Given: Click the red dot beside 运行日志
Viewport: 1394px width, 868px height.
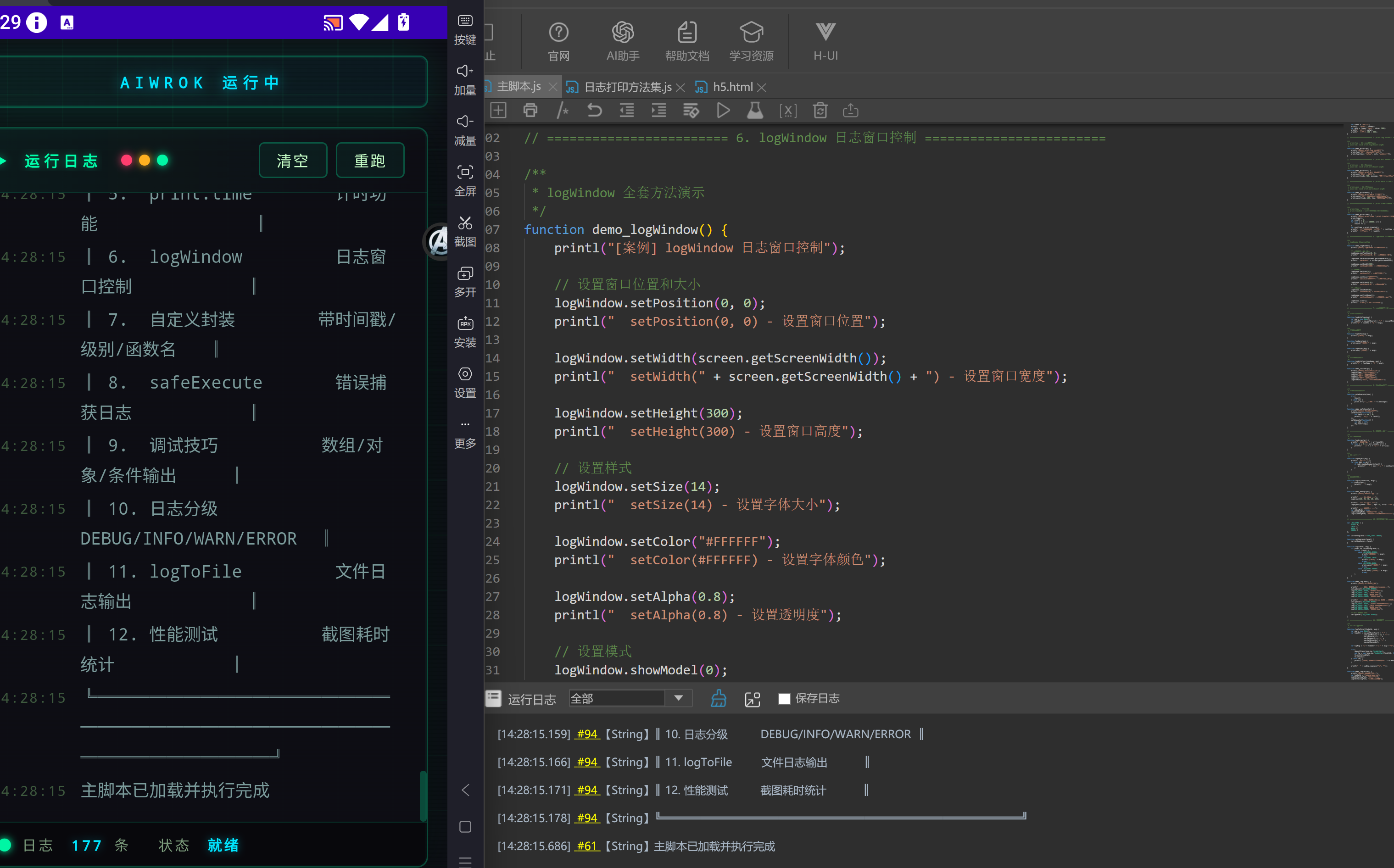Looking at the screenshot, I should click(126, 160).
